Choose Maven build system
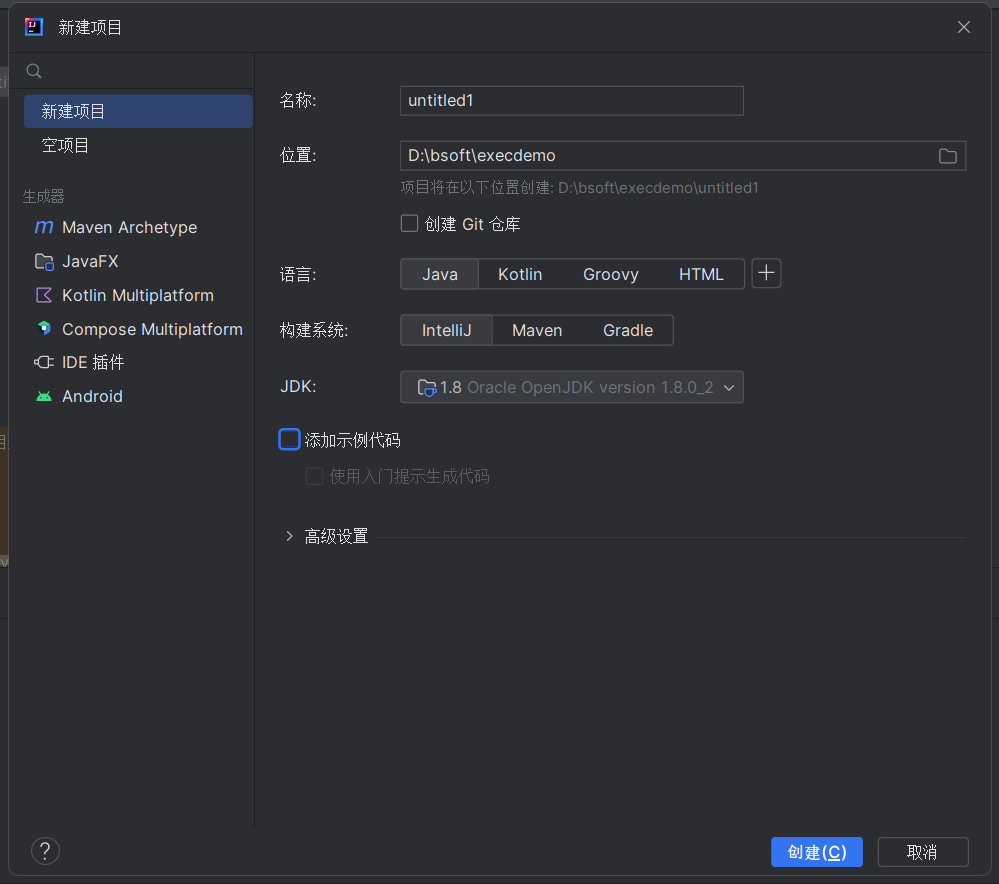The width and height of the screenshot is (999, 884). coord(537,330)
